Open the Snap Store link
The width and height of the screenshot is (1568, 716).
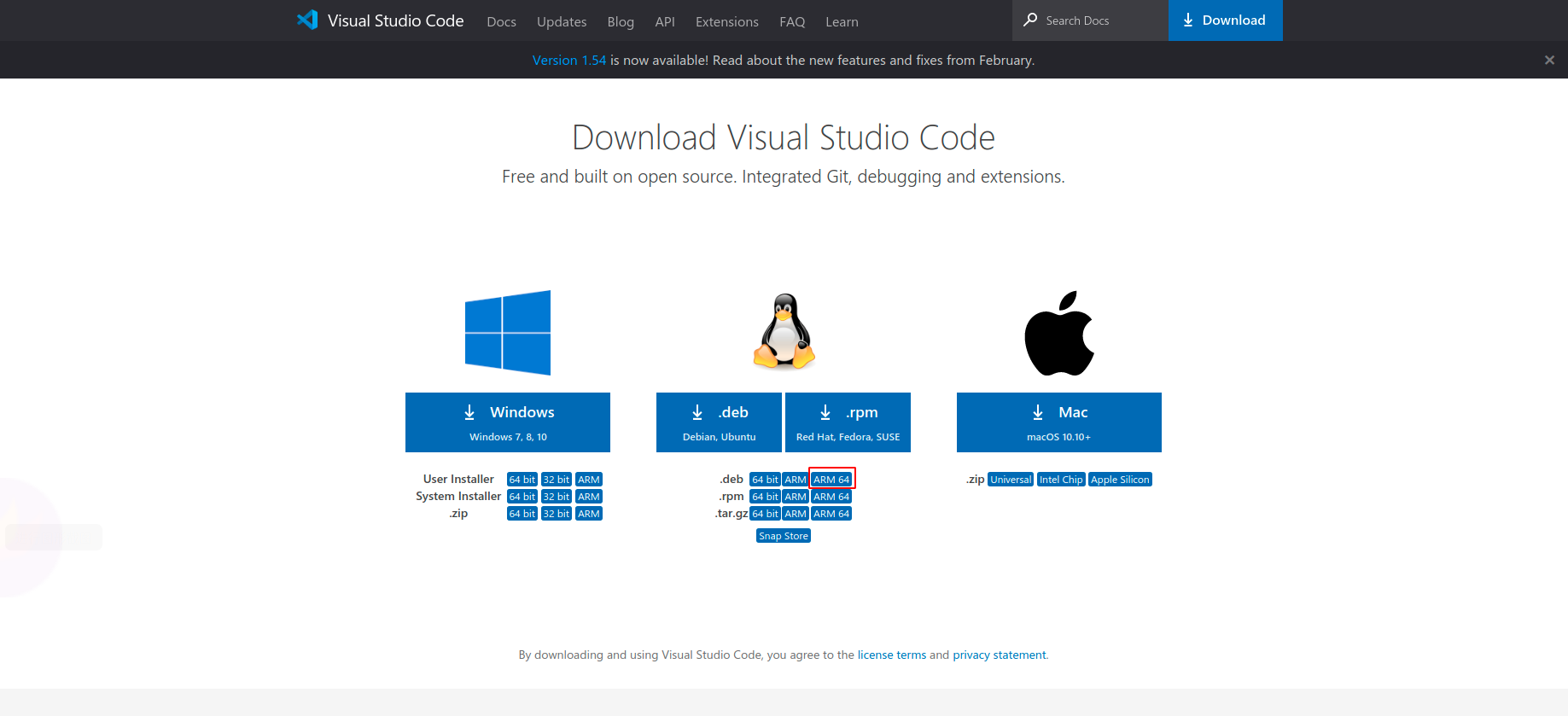click(x=784, y=536)
